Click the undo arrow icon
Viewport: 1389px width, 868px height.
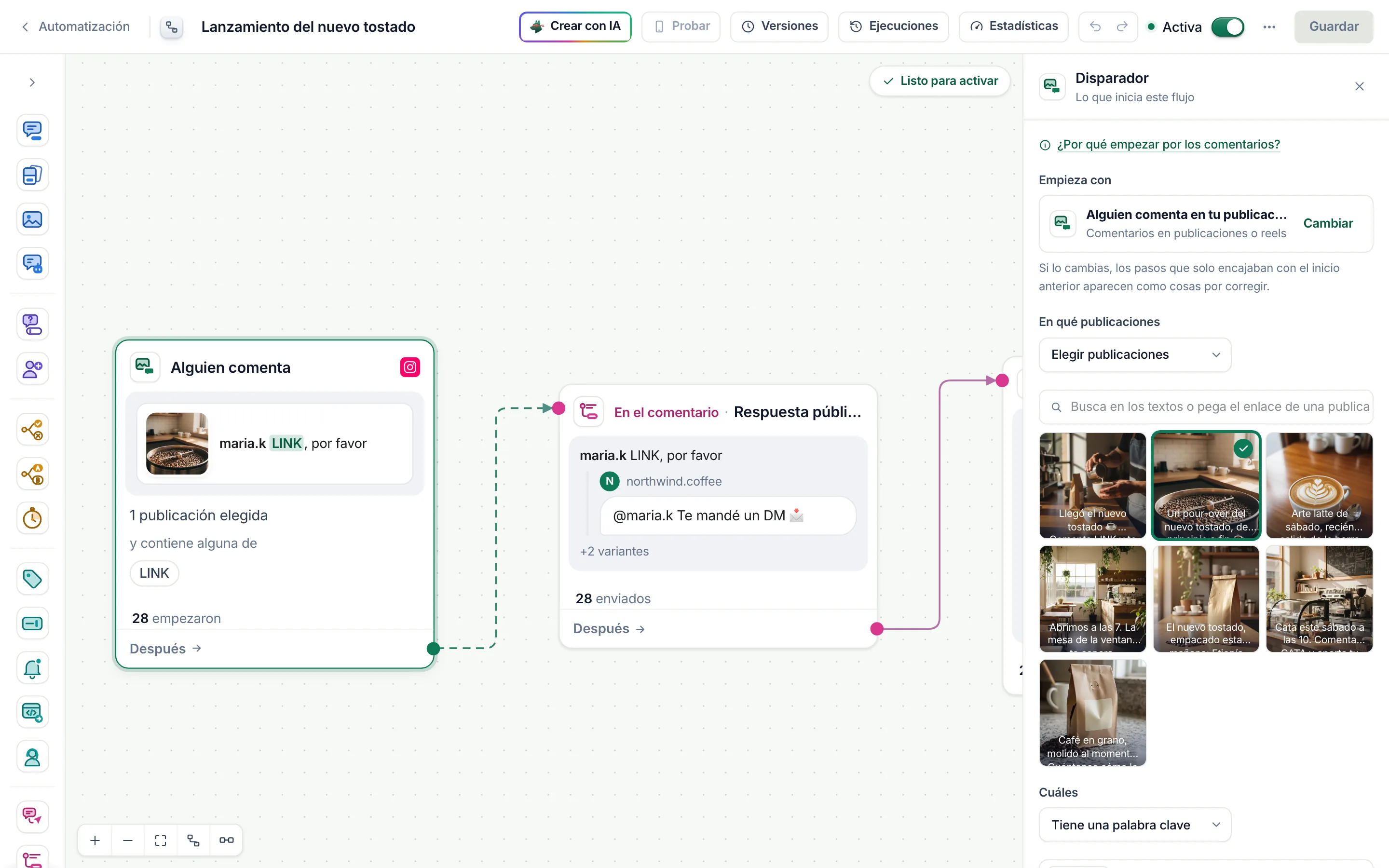point(1095,27)
